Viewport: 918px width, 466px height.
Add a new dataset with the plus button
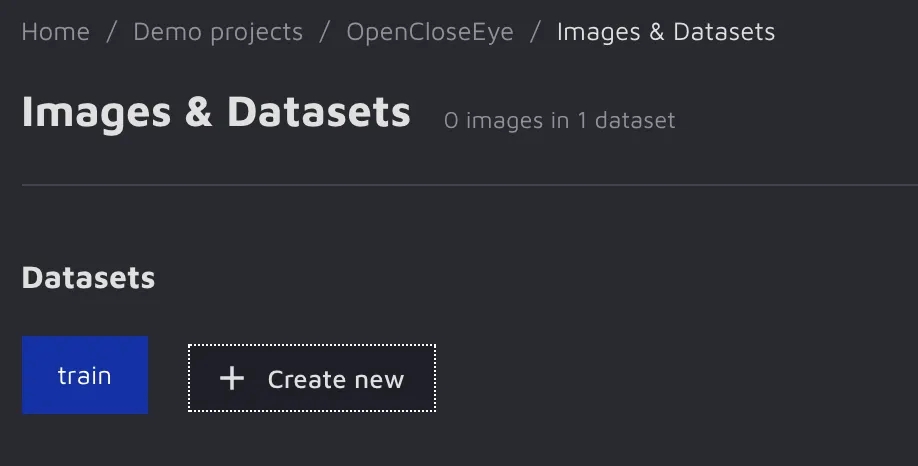[x=311, y=378]
